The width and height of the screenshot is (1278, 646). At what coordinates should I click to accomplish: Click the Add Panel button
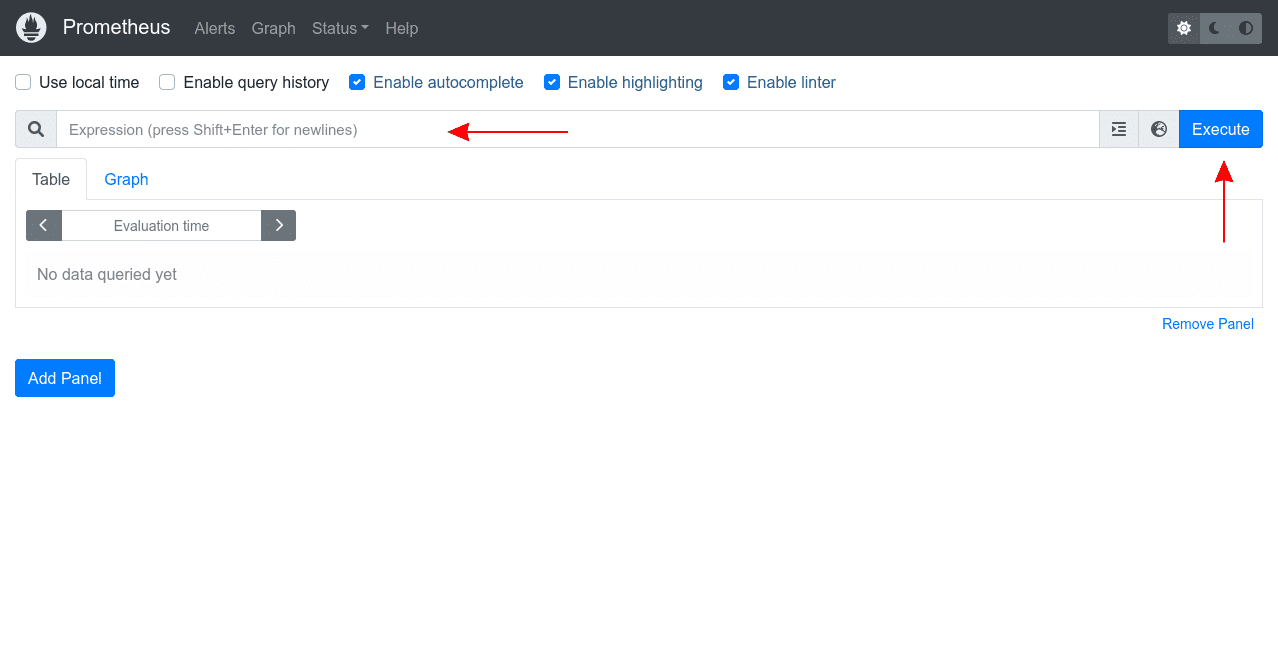[64, 378]
